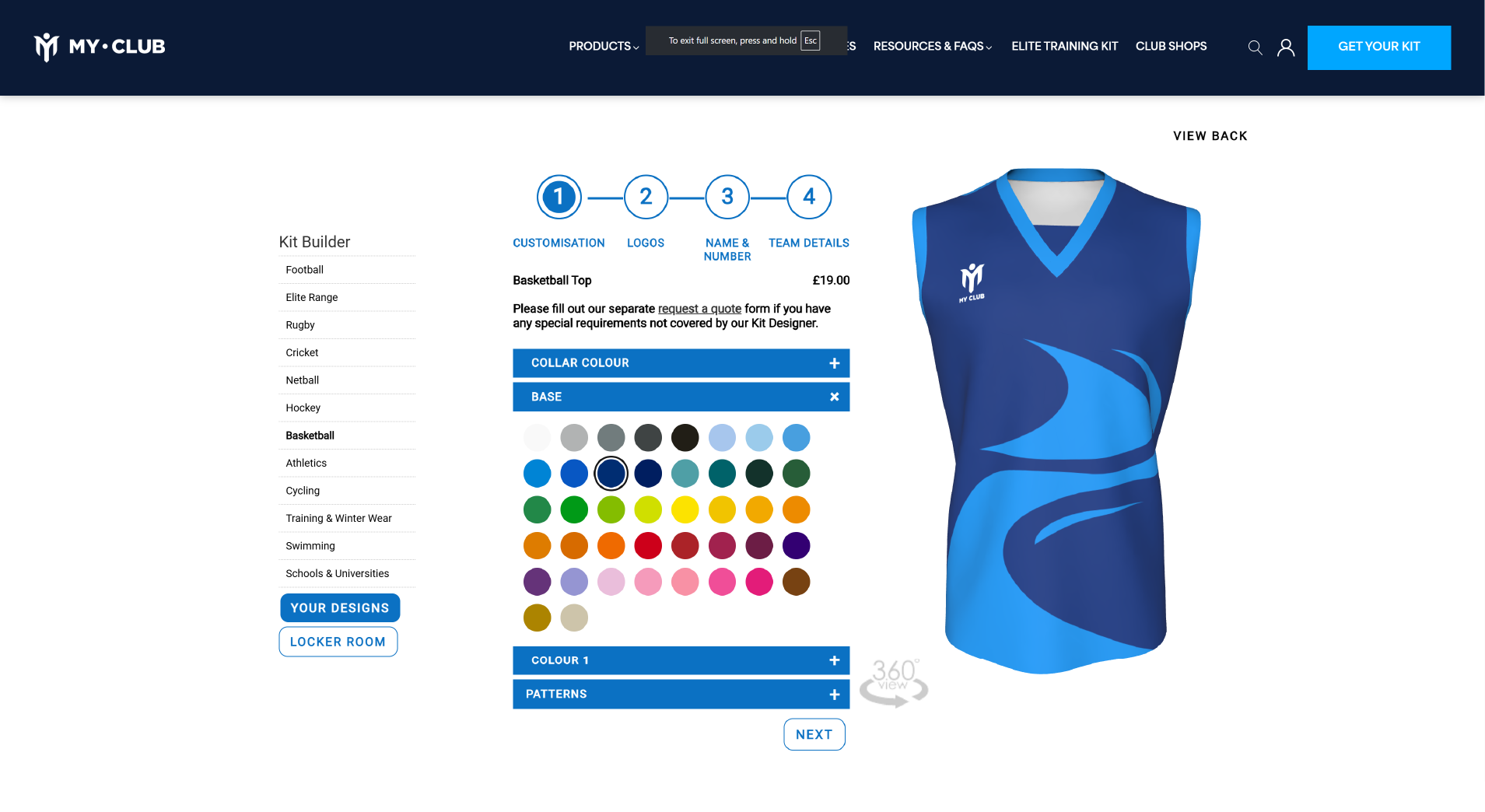Go to step 3 Name & Number circle
The height and width of the screenshot is (812, 1485).
[x=727, y=197]
